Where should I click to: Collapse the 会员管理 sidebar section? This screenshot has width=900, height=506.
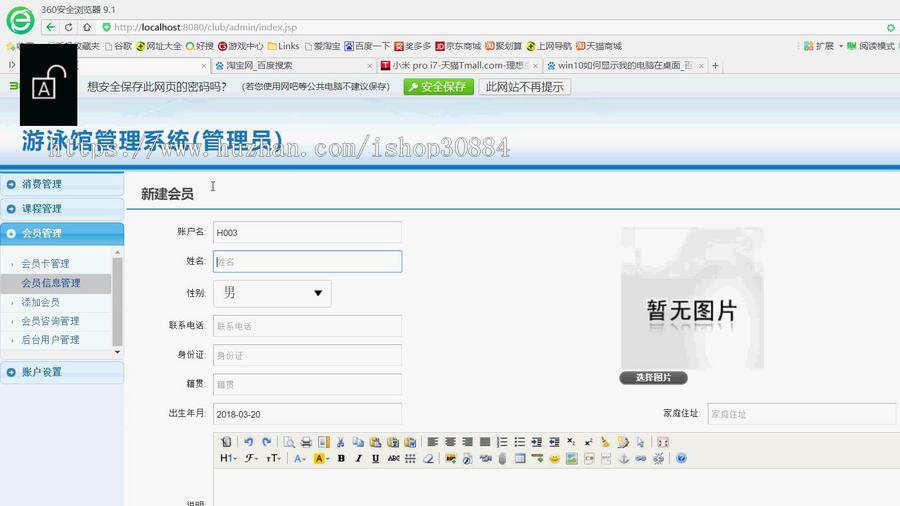click(x=62, y=233)
